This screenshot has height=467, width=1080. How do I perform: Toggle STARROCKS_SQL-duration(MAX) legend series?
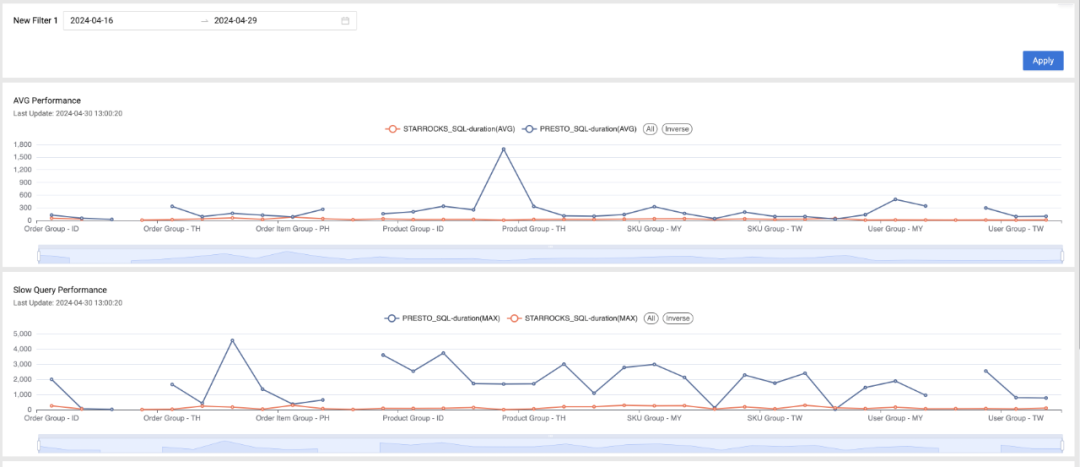click(572, 319)
